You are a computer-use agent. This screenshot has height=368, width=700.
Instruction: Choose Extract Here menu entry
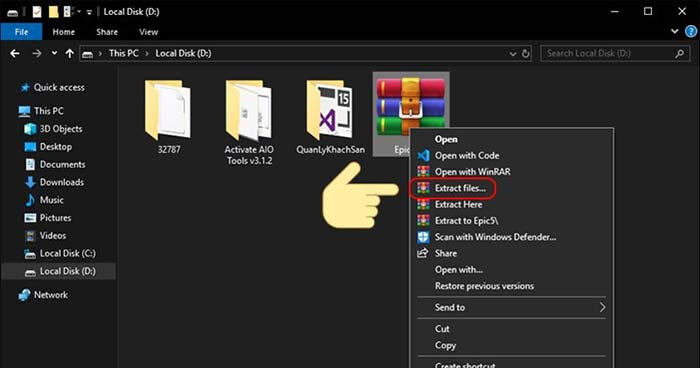point(458,205)
